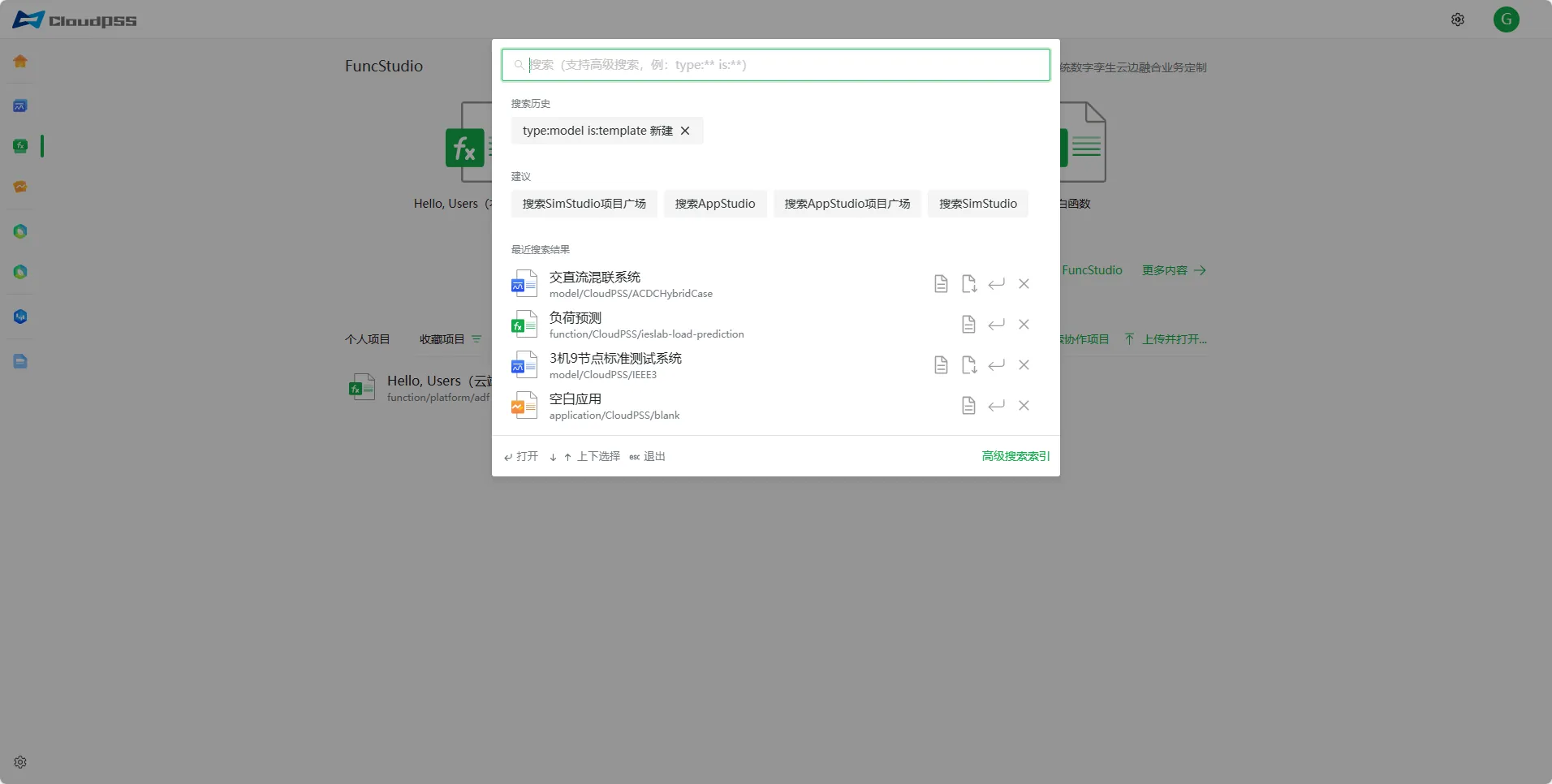Select 3机9节点标准测试系统 result row
This screenshot has height=784, width=1552.
tap(776, 365)
